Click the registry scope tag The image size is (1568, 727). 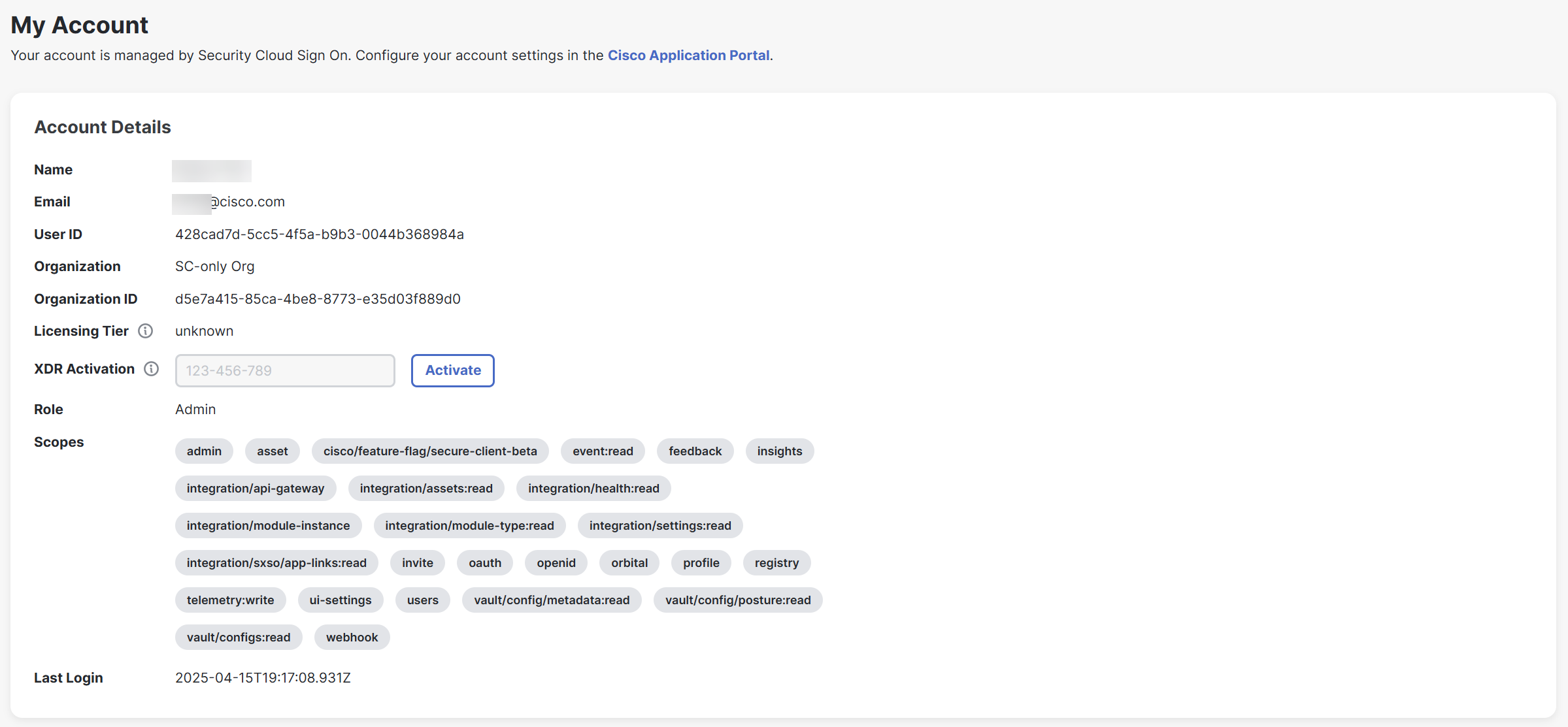[777, 563]
